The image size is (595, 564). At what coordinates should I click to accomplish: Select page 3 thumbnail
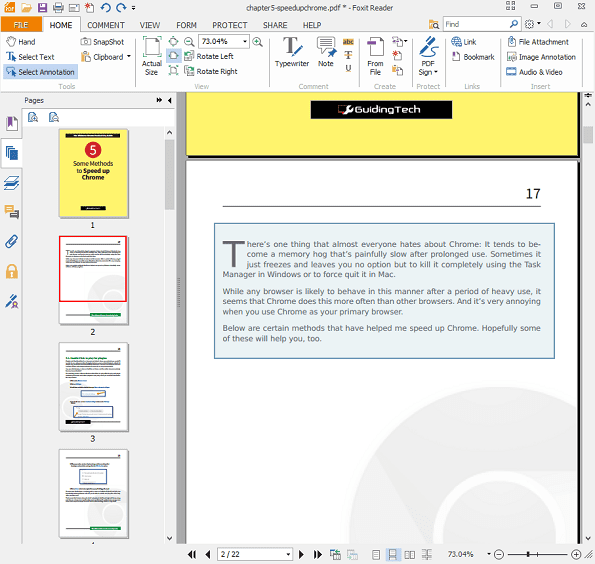pyautogui.click(x=94, y=387)
